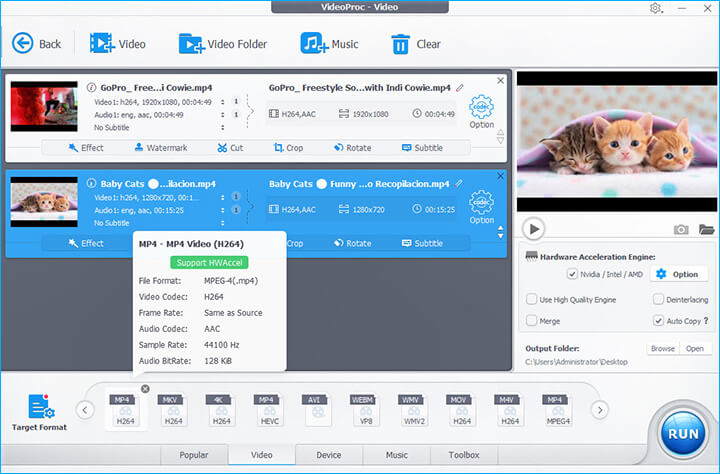
Task: Toggle the Nvidia / Intel / AMD checkbox
Action: pos(572,274)
